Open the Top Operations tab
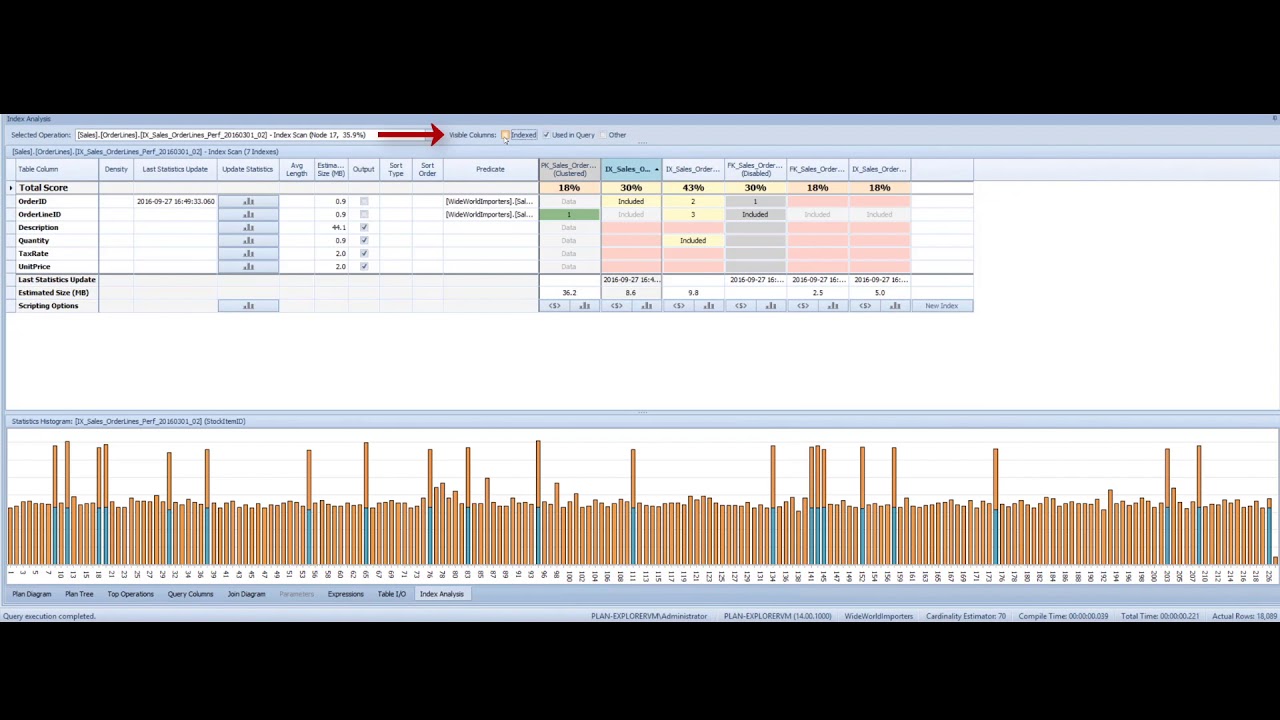Image resolution: width=1280 pixels, height=720 pixels. pyautogui.click(x=130, y=594)
